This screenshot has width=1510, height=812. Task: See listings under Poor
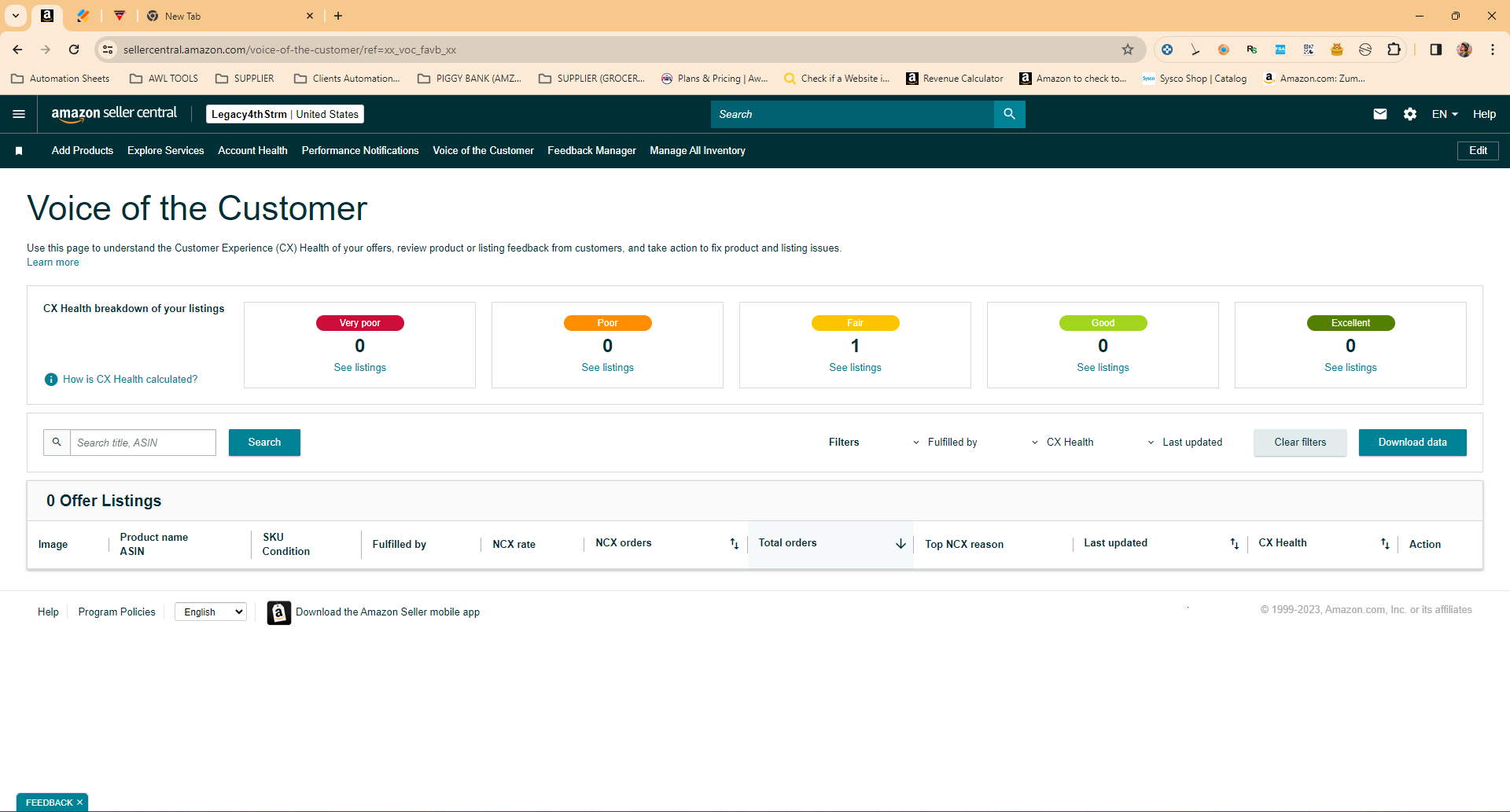pos(608,368)
